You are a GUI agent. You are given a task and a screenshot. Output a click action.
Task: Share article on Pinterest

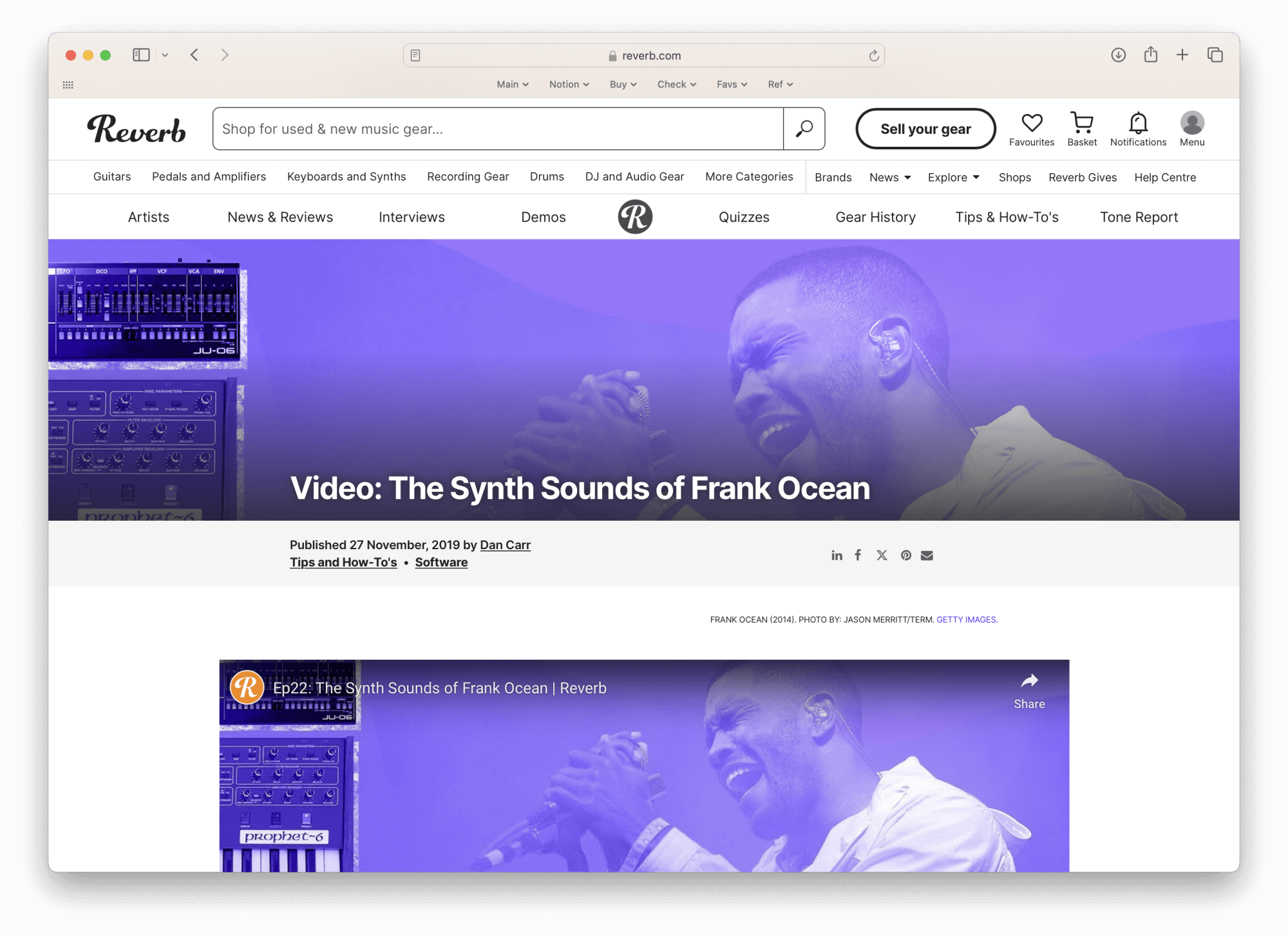906,555
